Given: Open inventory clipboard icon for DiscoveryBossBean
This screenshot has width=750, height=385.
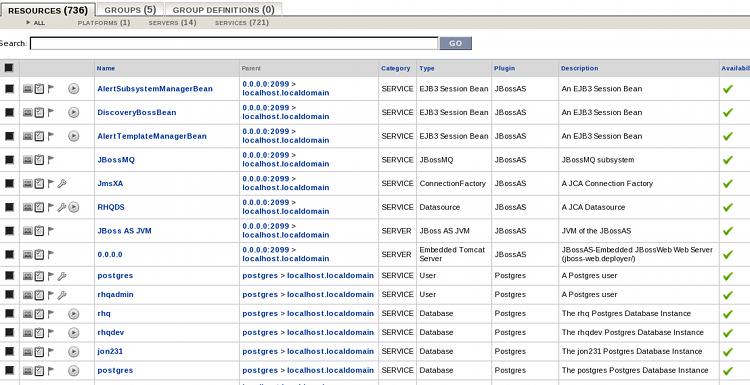Looking at the screenshot, I should (x=39, y=112).
